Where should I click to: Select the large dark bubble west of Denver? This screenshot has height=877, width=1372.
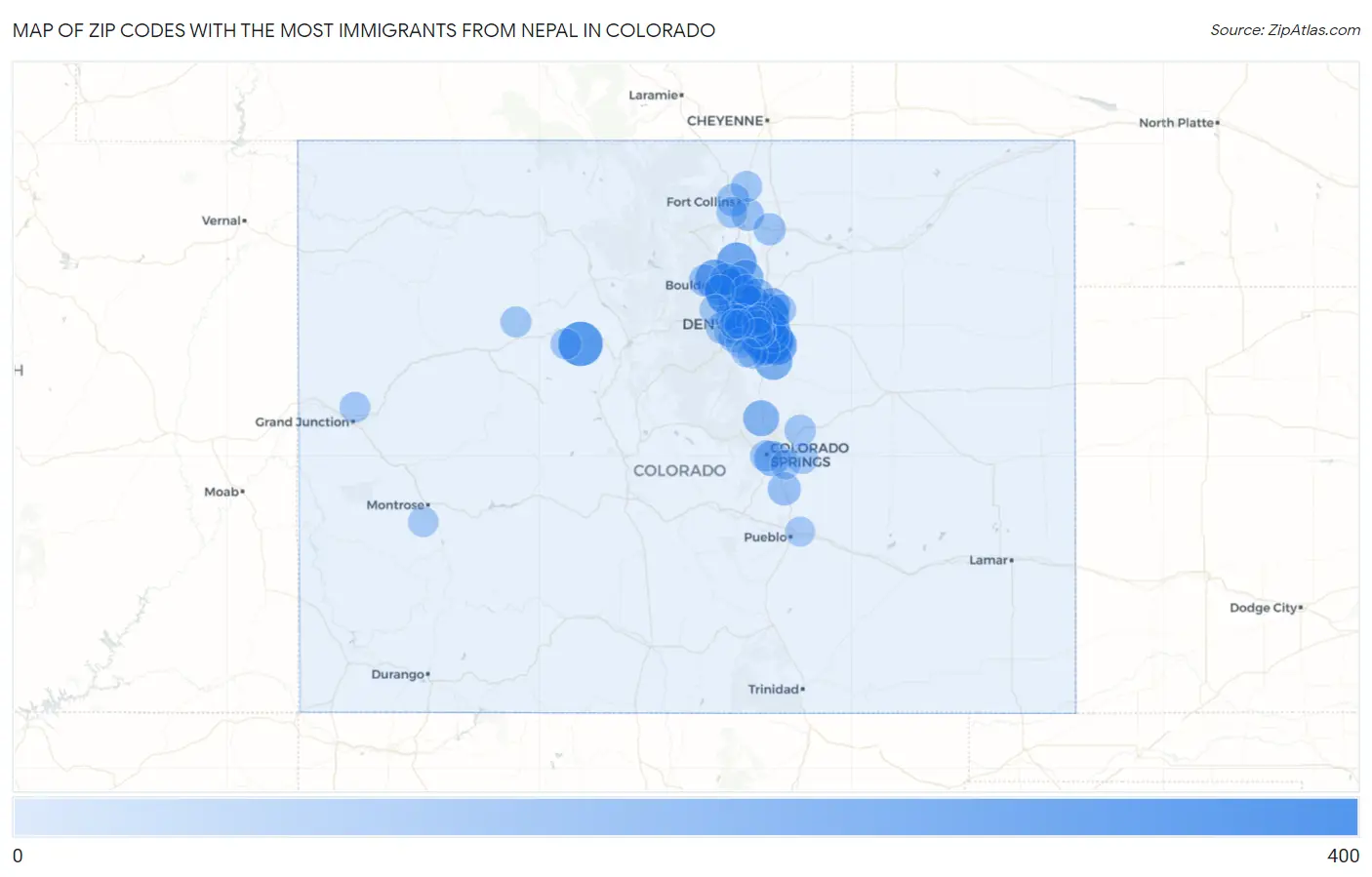pos(581,343)
